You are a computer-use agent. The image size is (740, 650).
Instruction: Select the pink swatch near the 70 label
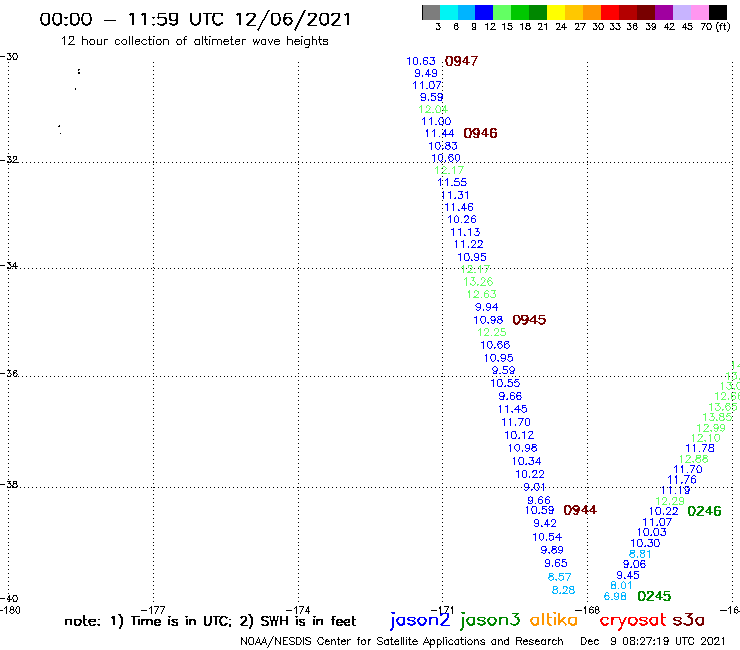point(699,12)
